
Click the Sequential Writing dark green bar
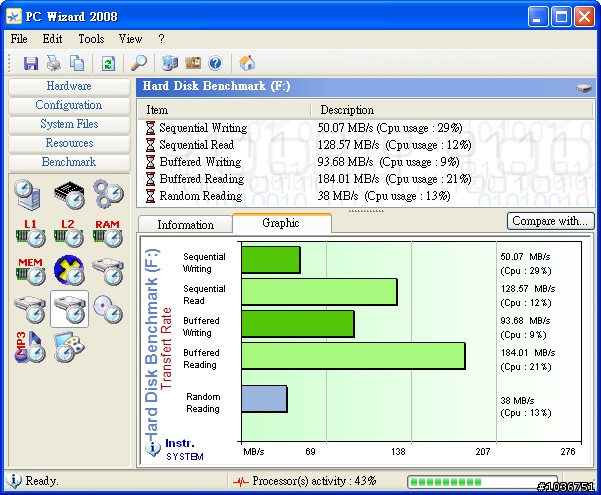[x=271, y=260]
